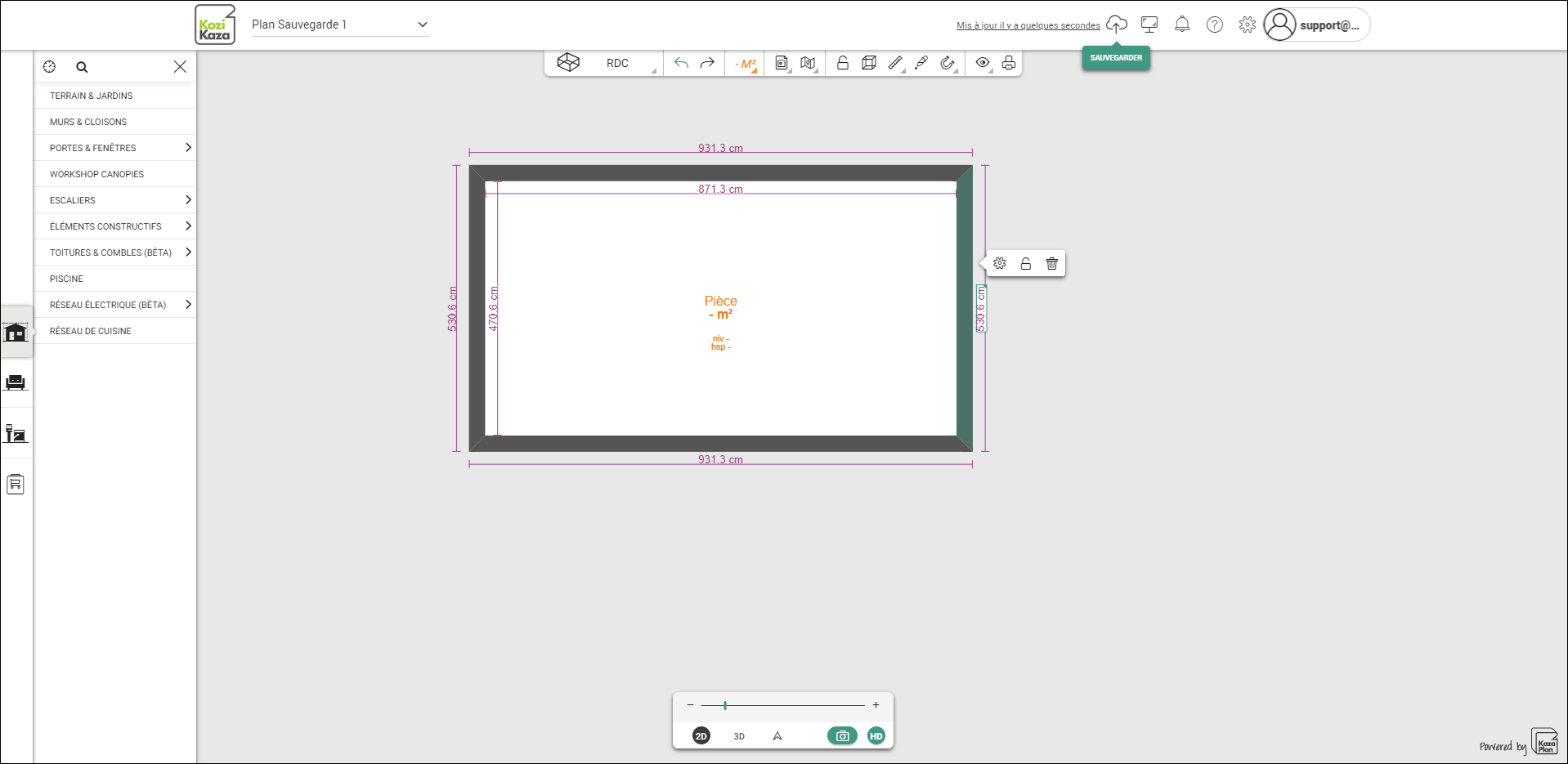This screenshot has width=1568, height=764.
Task: Toggle HD rendering quality
Action: 876,736
